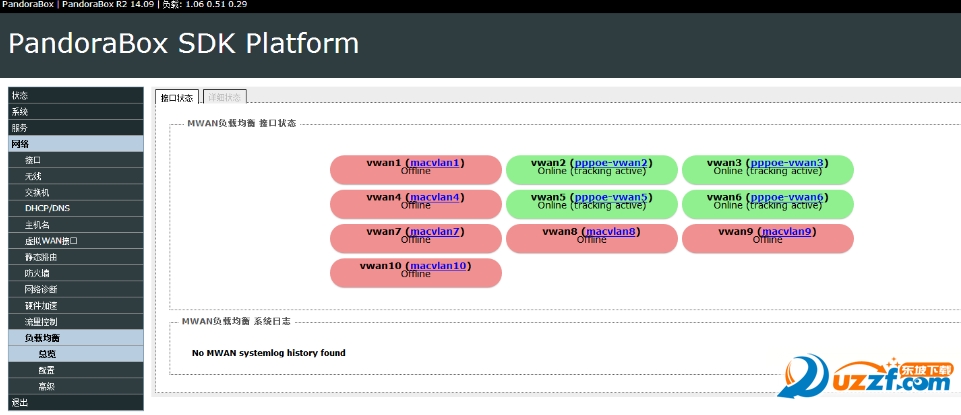This screenshot has height=415, width=961.
Task: Select the 负载均衡 load balancing item
Action: [x=76, y=337]
